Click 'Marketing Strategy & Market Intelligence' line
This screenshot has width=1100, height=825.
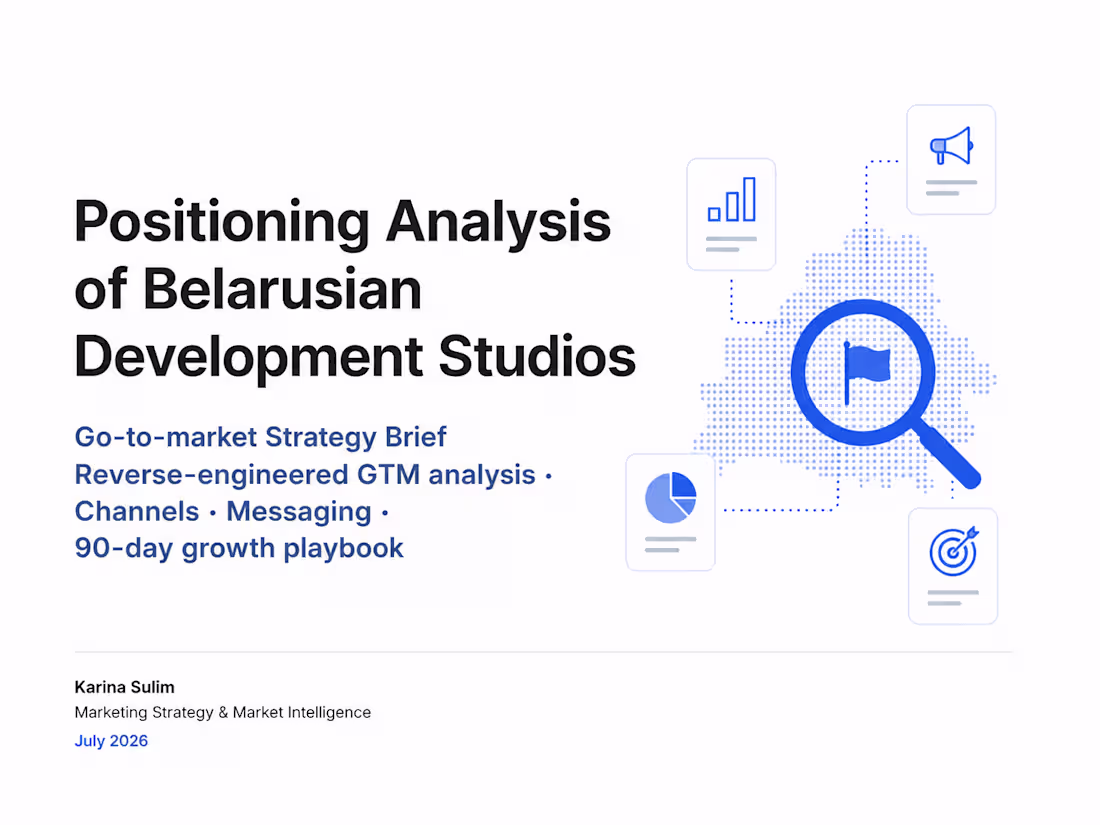(x=222, y=713)
